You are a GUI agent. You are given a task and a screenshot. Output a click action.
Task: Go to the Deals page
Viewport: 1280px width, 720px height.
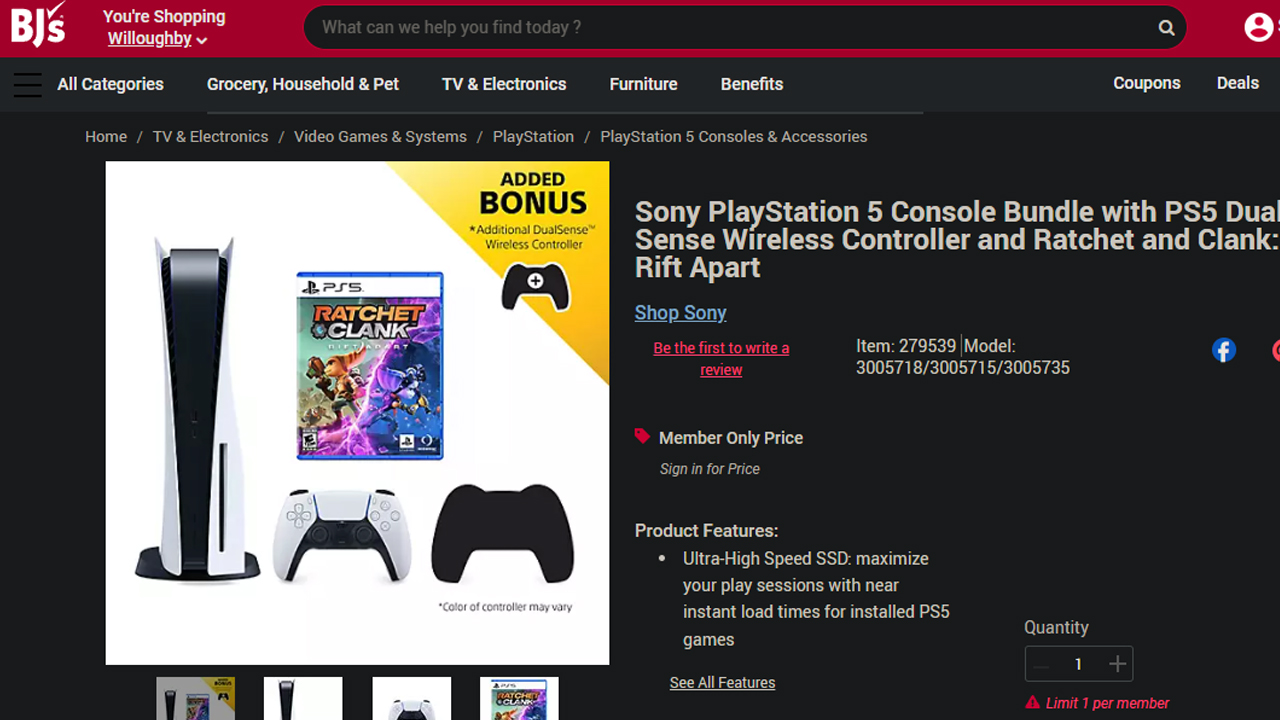(1237, 83)
